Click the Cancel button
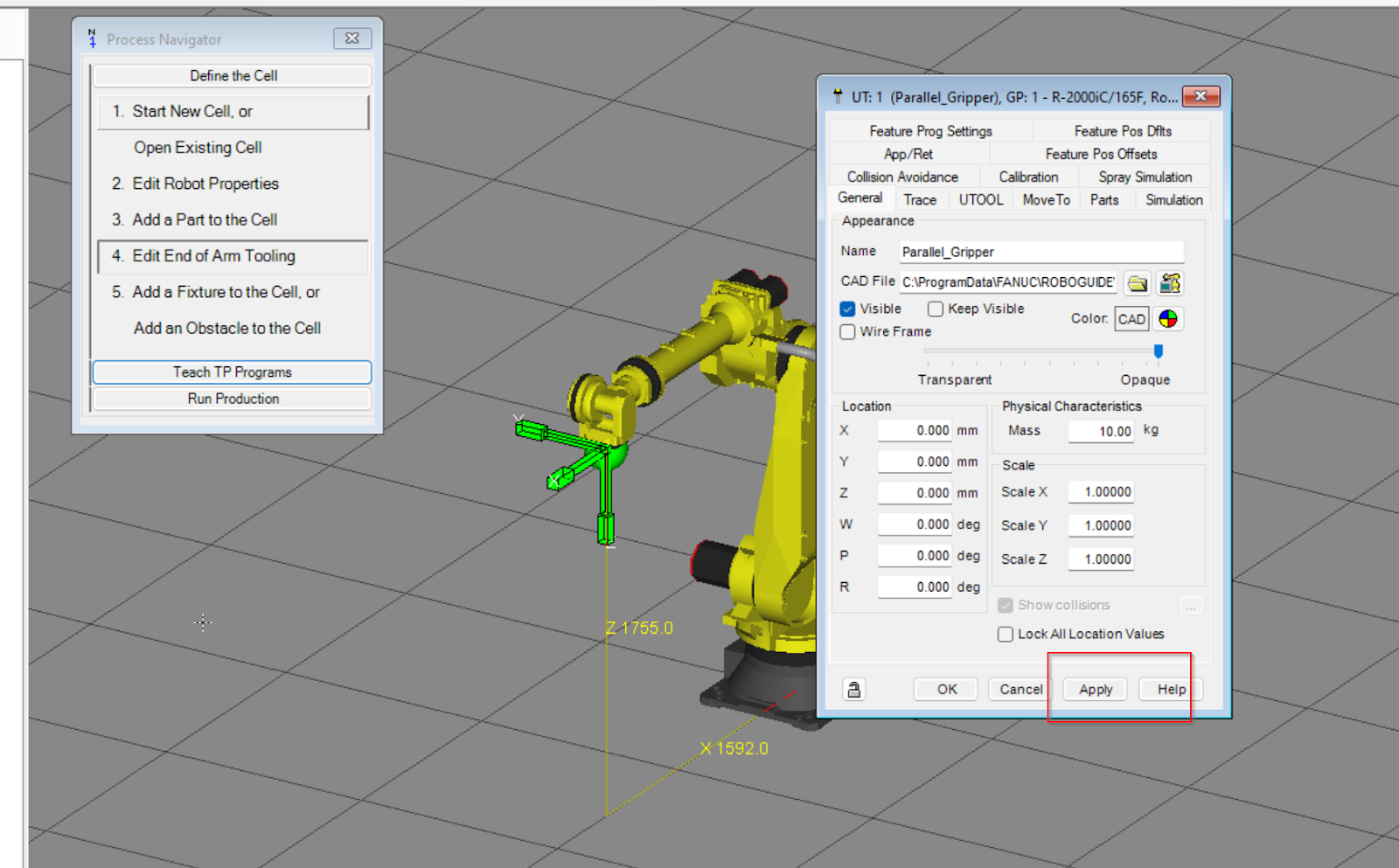Viewport: 1399px width, 868px height. (x=1020, y=689)
